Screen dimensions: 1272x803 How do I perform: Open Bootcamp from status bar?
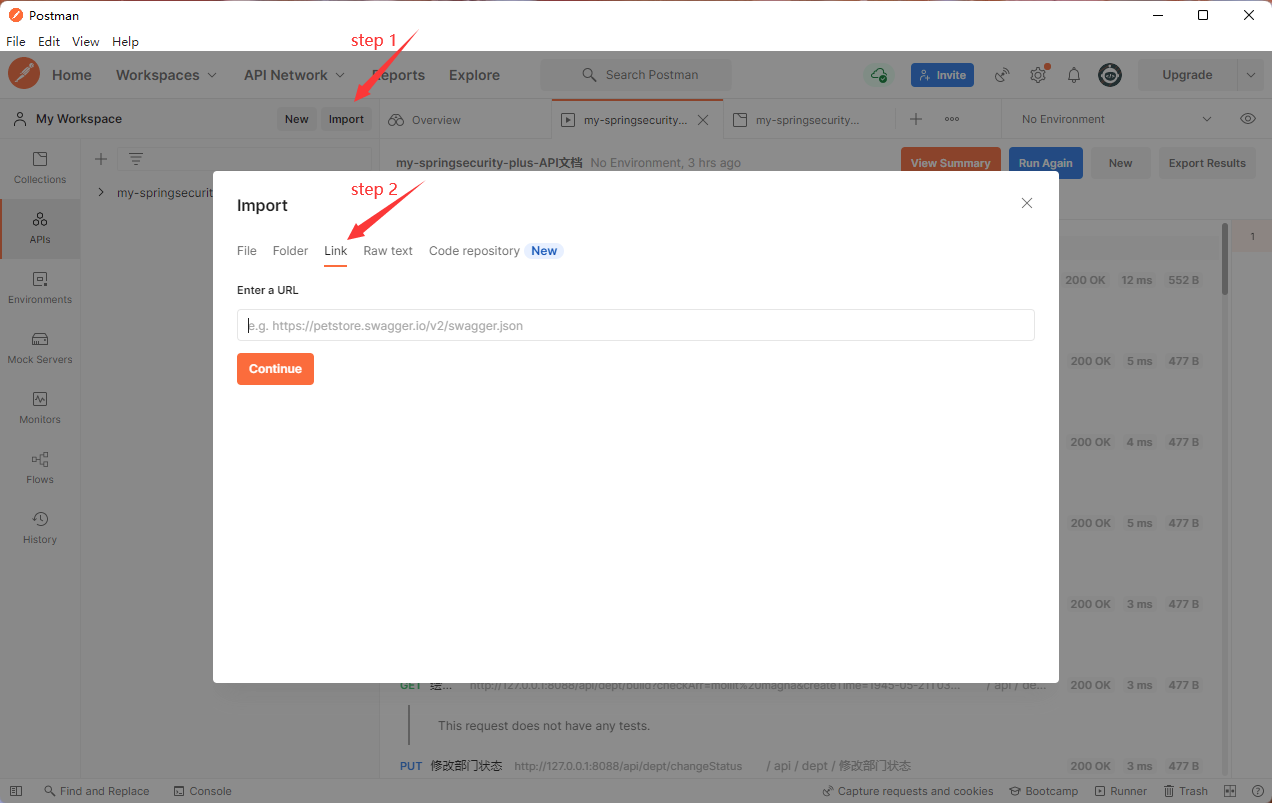click(1043, 791)
